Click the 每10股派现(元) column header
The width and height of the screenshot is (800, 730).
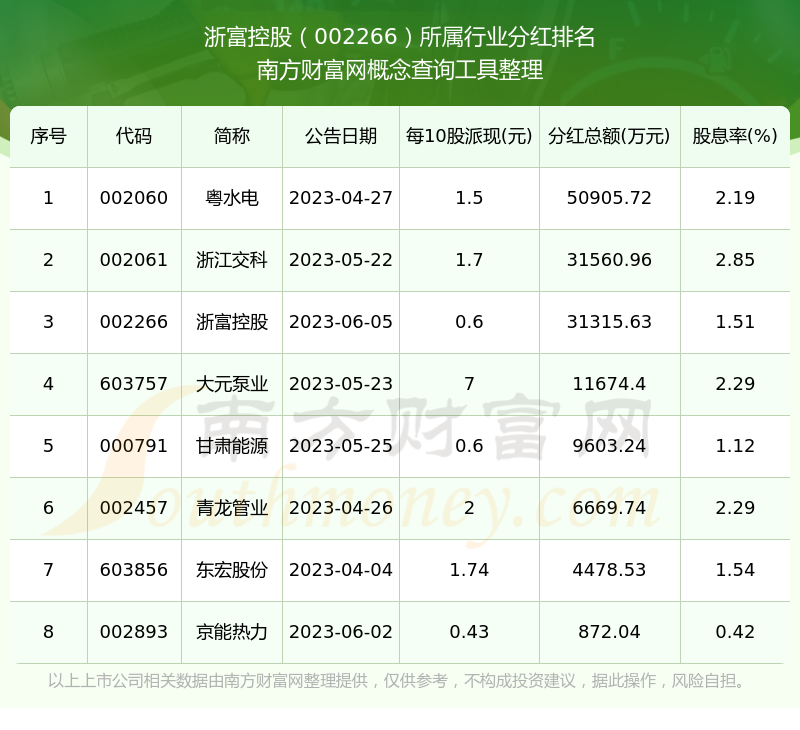tap(469, 136)
